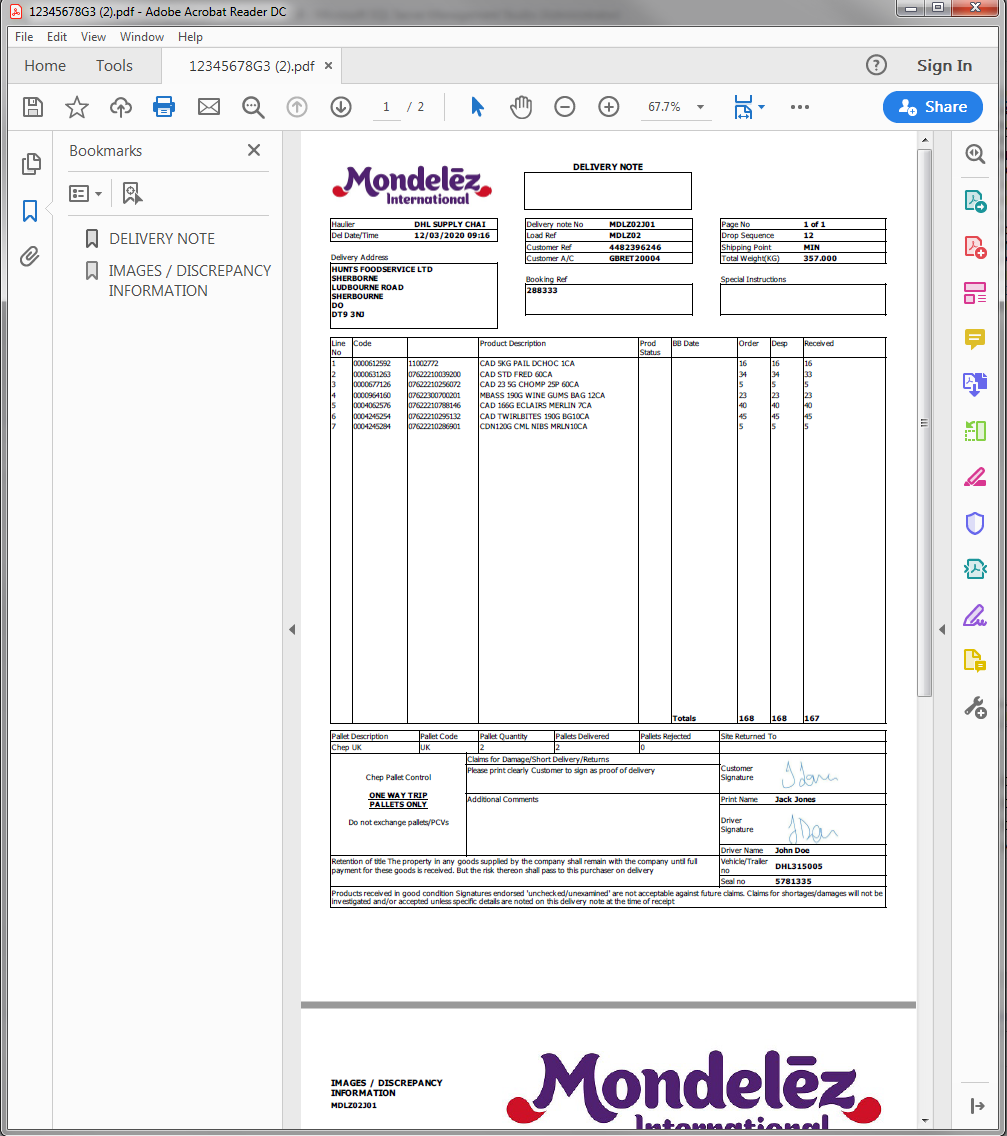This screenshot has width=1007, height=1136.
Task: Show more tools ellipsis
Action: click(x=800, y=107)
